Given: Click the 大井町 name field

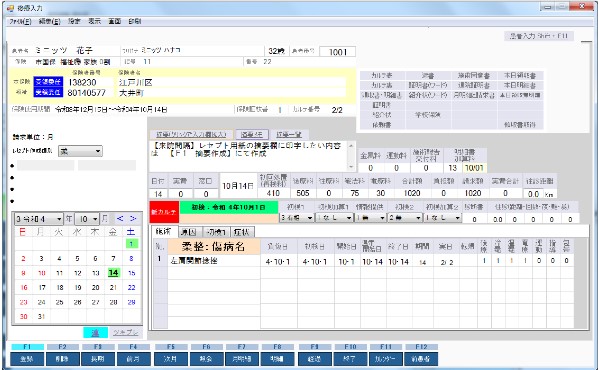Looking at the screenshot, I should pyautogui.click(x=231, y=92).
